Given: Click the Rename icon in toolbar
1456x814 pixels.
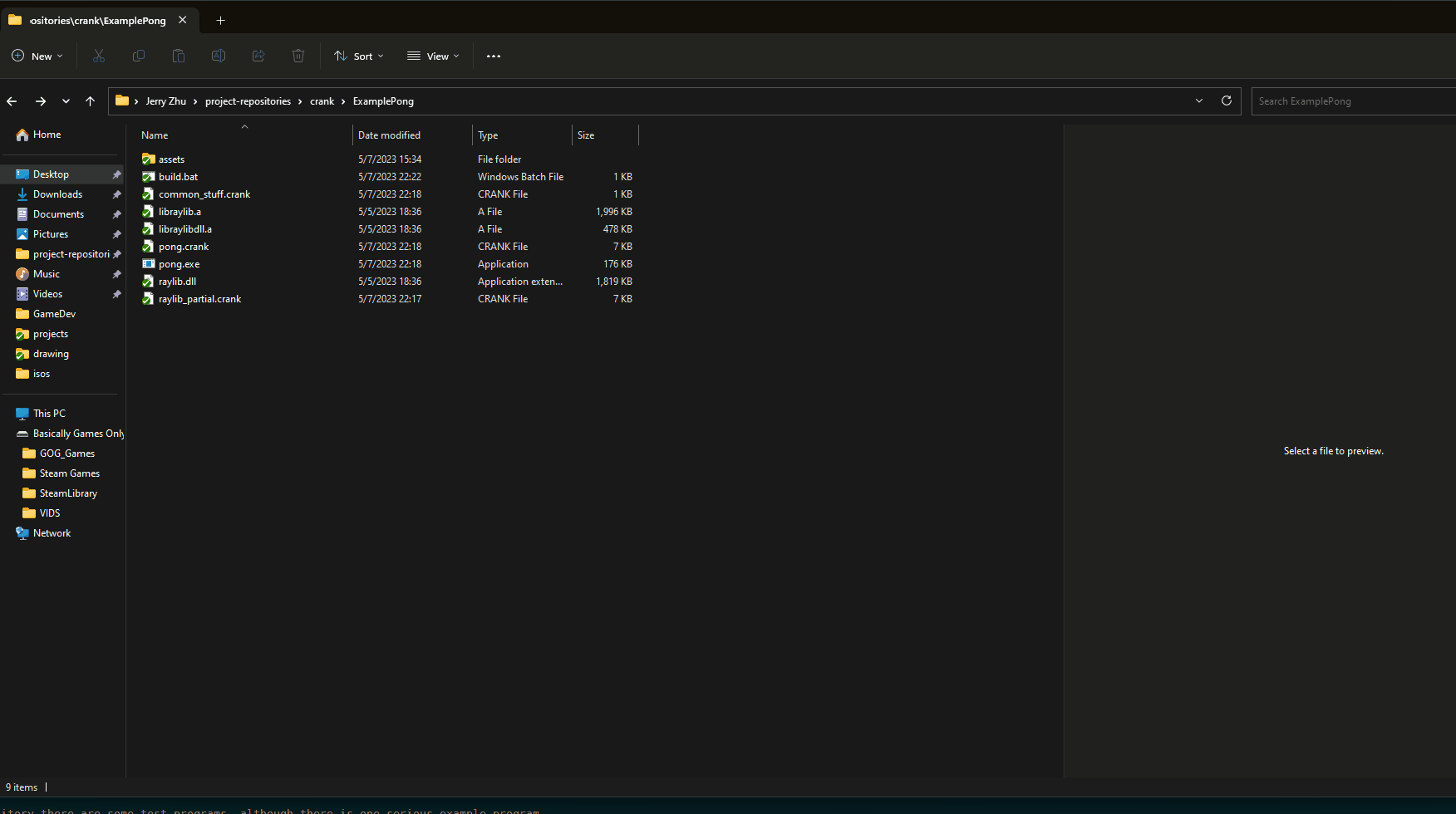Looking at the screenshot, I should (219, 56).
